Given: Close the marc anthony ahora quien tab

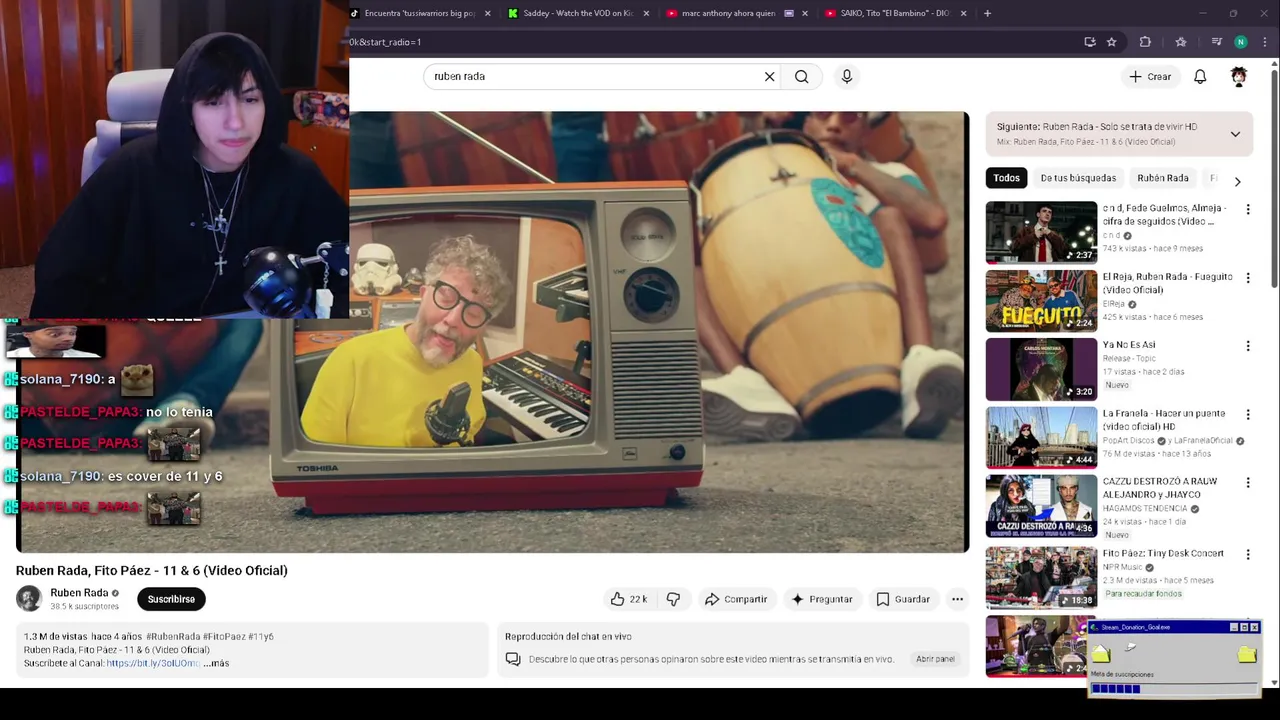Looking at the screenshot, I should [x=804, y=13].
